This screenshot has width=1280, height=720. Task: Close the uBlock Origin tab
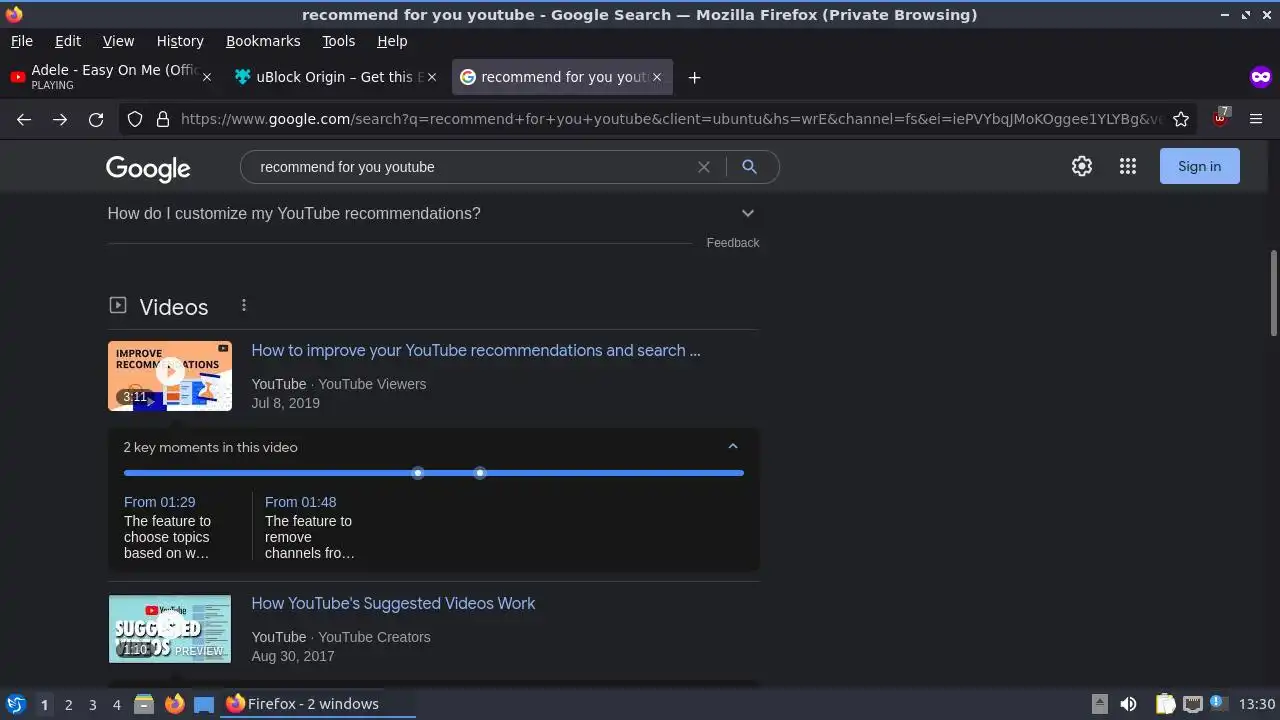click(x=432, y=77)
